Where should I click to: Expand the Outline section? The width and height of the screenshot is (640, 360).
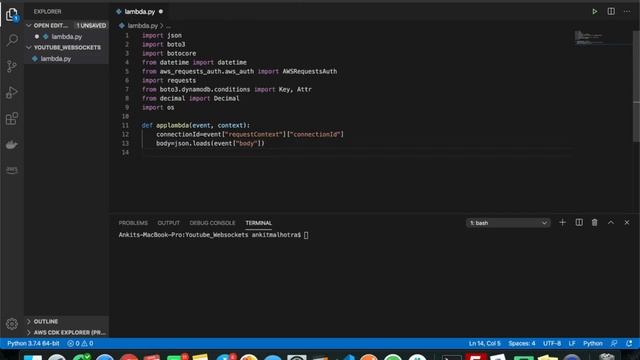[x=67, y=322]
